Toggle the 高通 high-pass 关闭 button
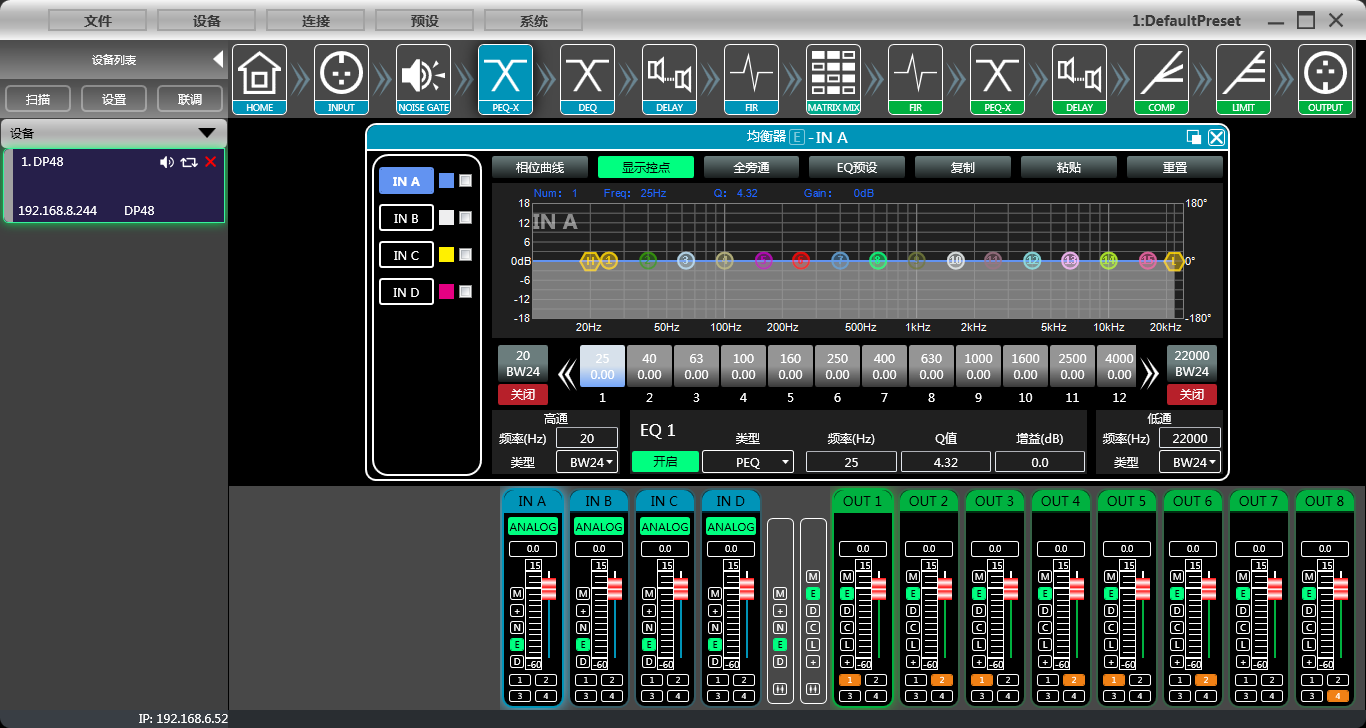This screenshot has width=1366, height=728. 523,395
